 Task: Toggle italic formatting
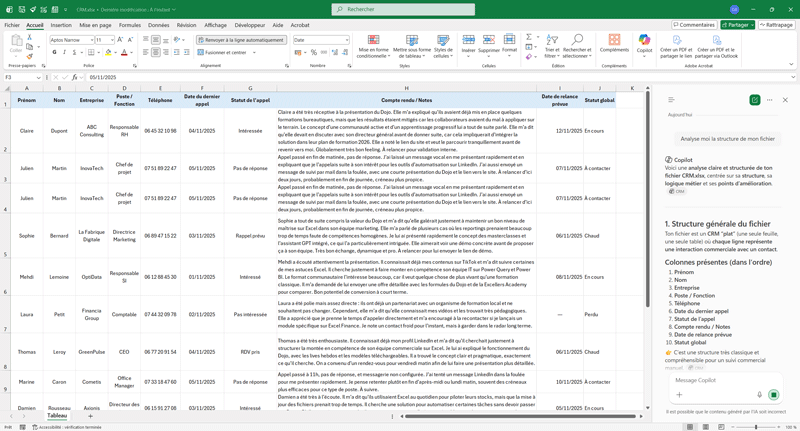(63, 53)
